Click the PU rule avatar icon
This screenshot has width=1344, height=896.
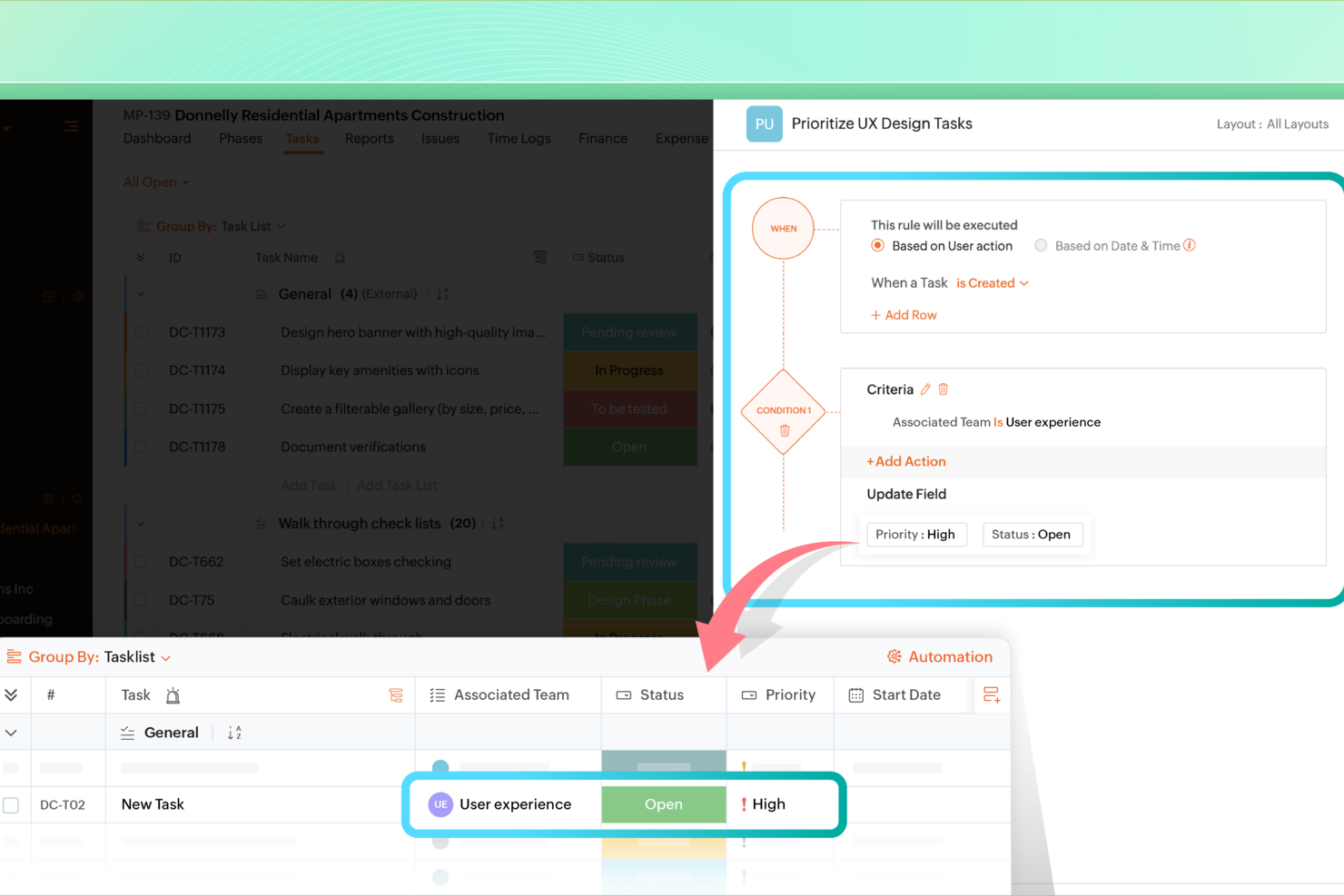click(x=764, y=124)
